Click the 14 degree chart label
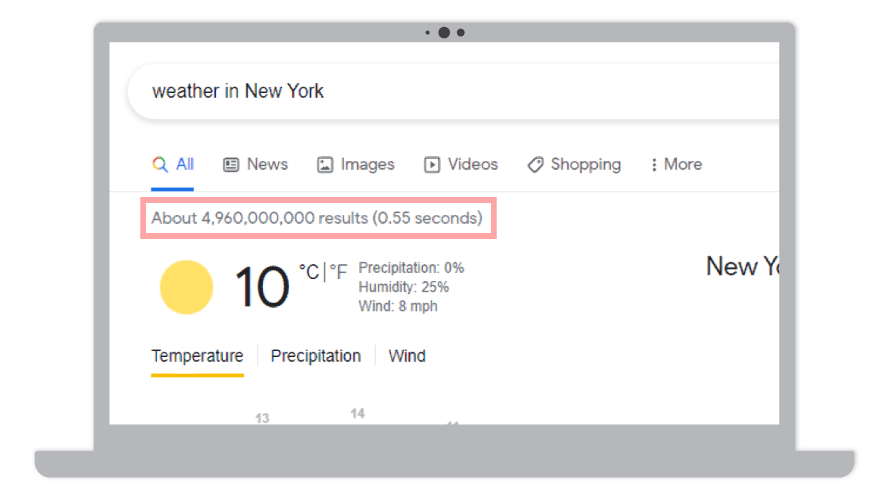This screenshot has height=500, width=889. [357, 414]
